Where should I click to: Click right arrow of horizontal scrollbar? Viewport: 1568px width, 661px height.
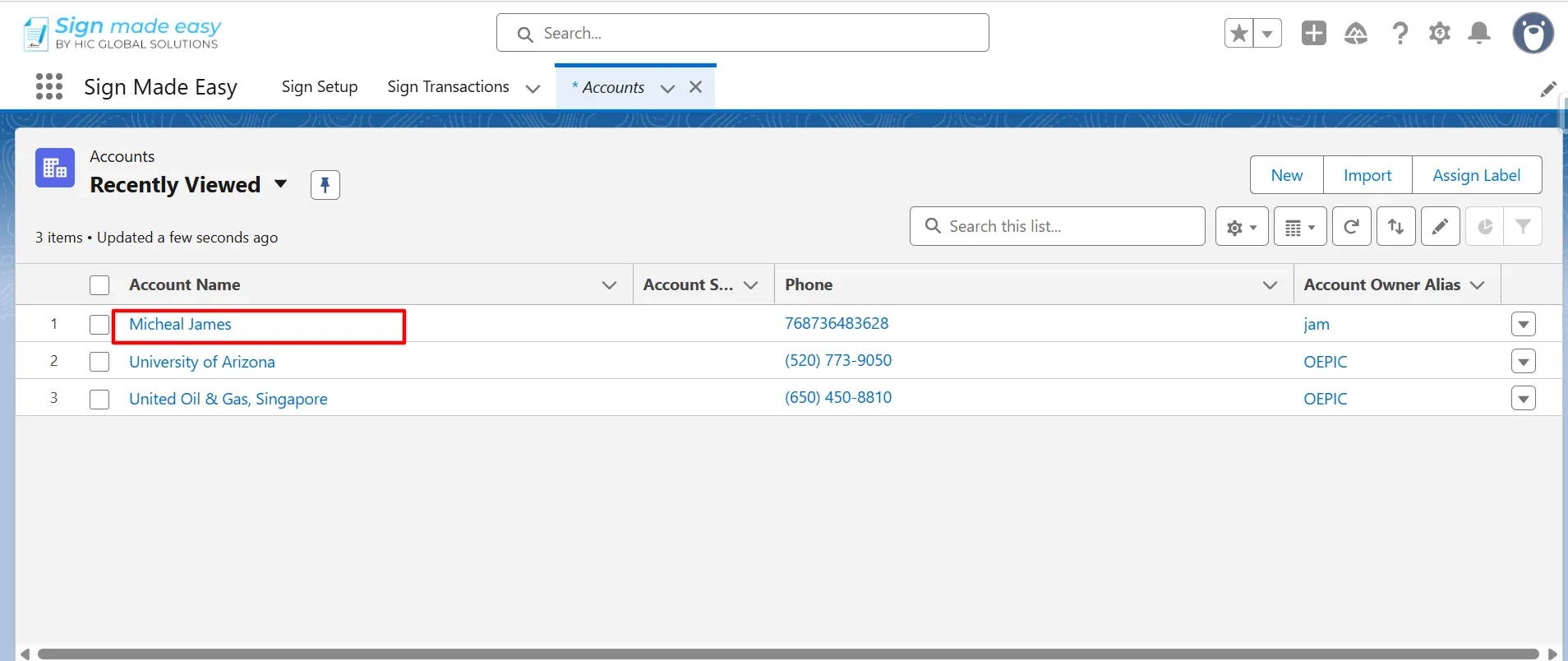[1552, 654]
